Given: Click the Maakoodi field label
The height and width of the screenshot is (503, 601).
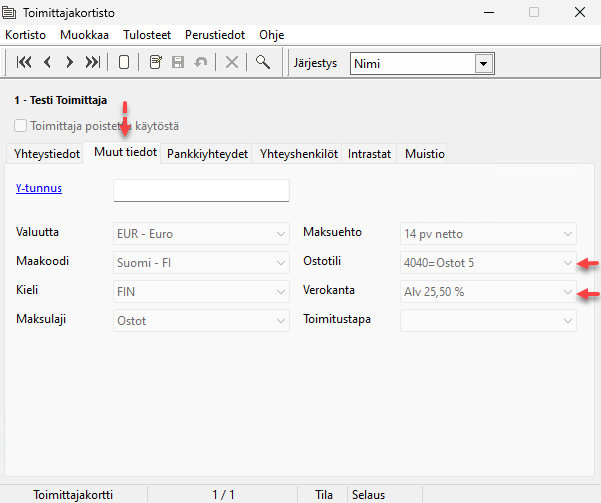Looking at the screenshot, I should (43, 261).
